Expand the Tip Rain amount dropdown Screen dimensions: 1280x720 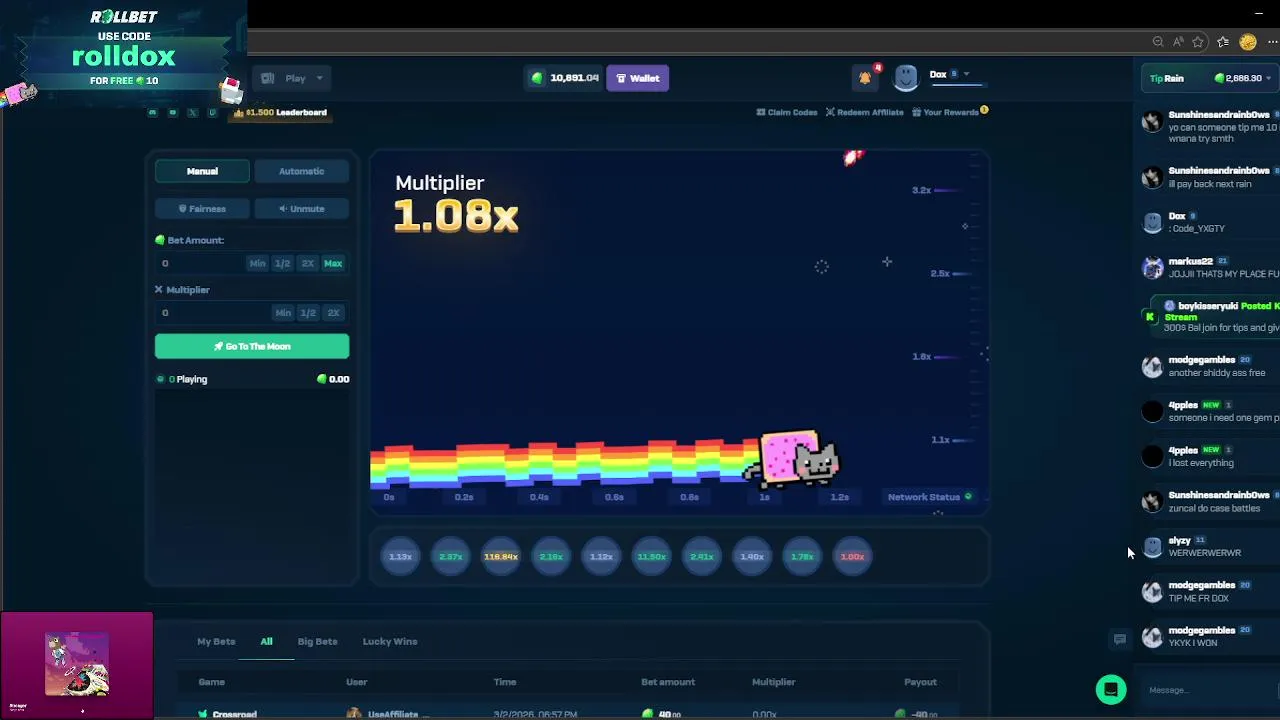click(1270, 78)
